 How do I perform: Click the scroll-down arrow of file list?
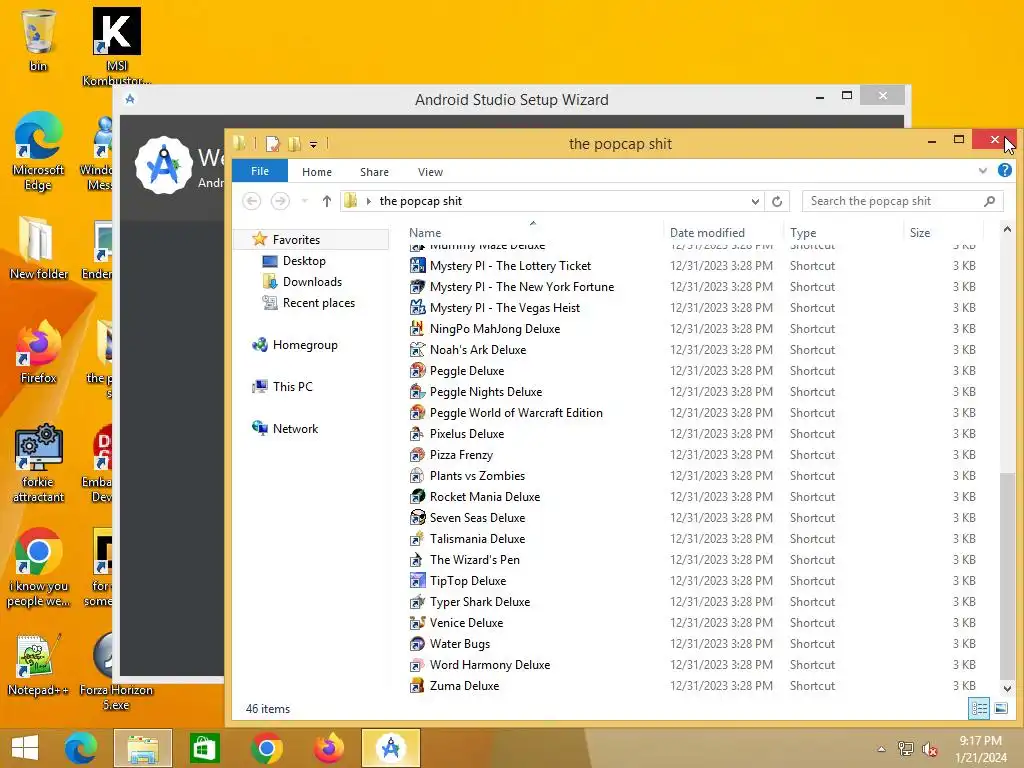[x=1007, y=688]
